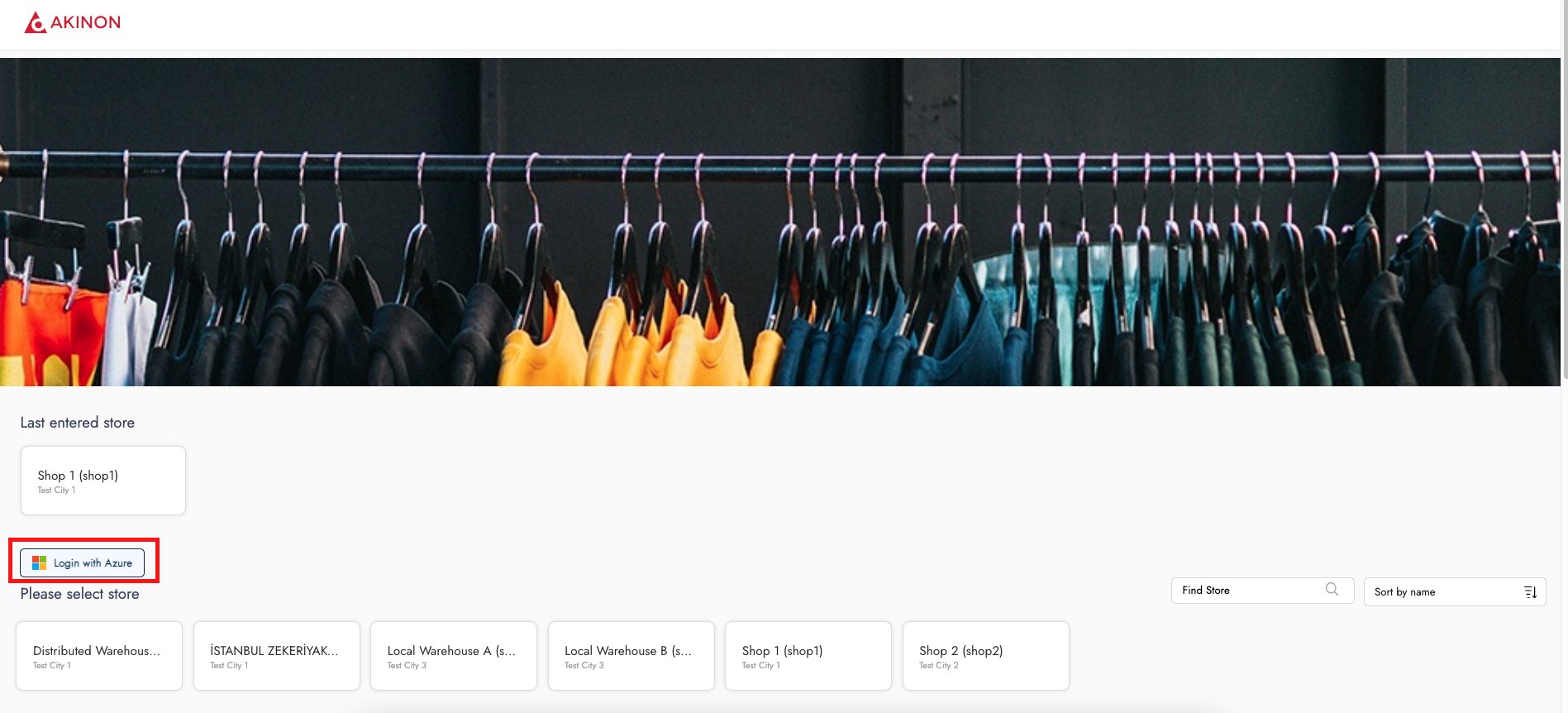Screen dimensions: 1568x713
Task: Pick the Local Warehouse B store card
Action: point(631,656)
